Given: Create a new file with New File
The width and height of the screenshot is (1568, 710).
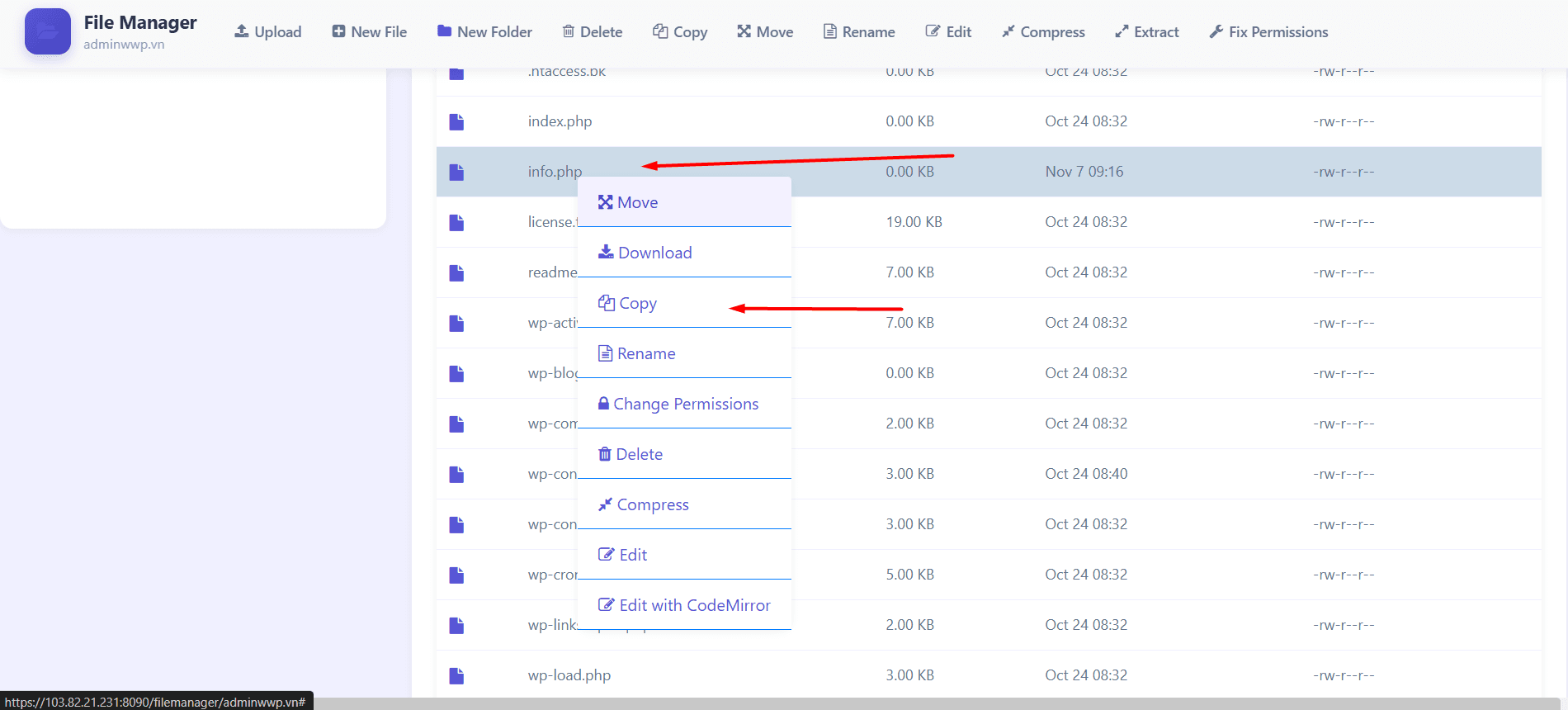Looking at the screenshot, I should [x=370, y=32].
